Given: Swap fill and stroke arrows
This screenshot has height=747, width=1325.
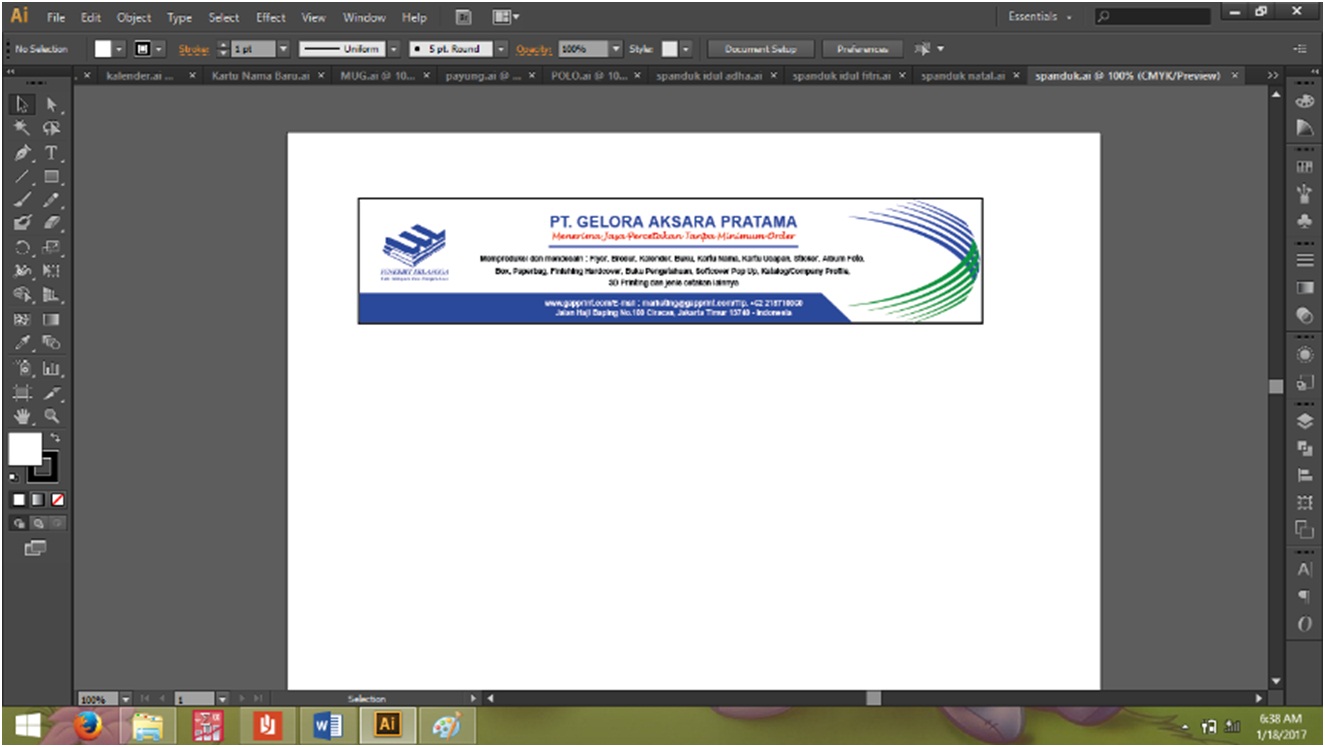Looking at the screenshot, I should 57,438.
